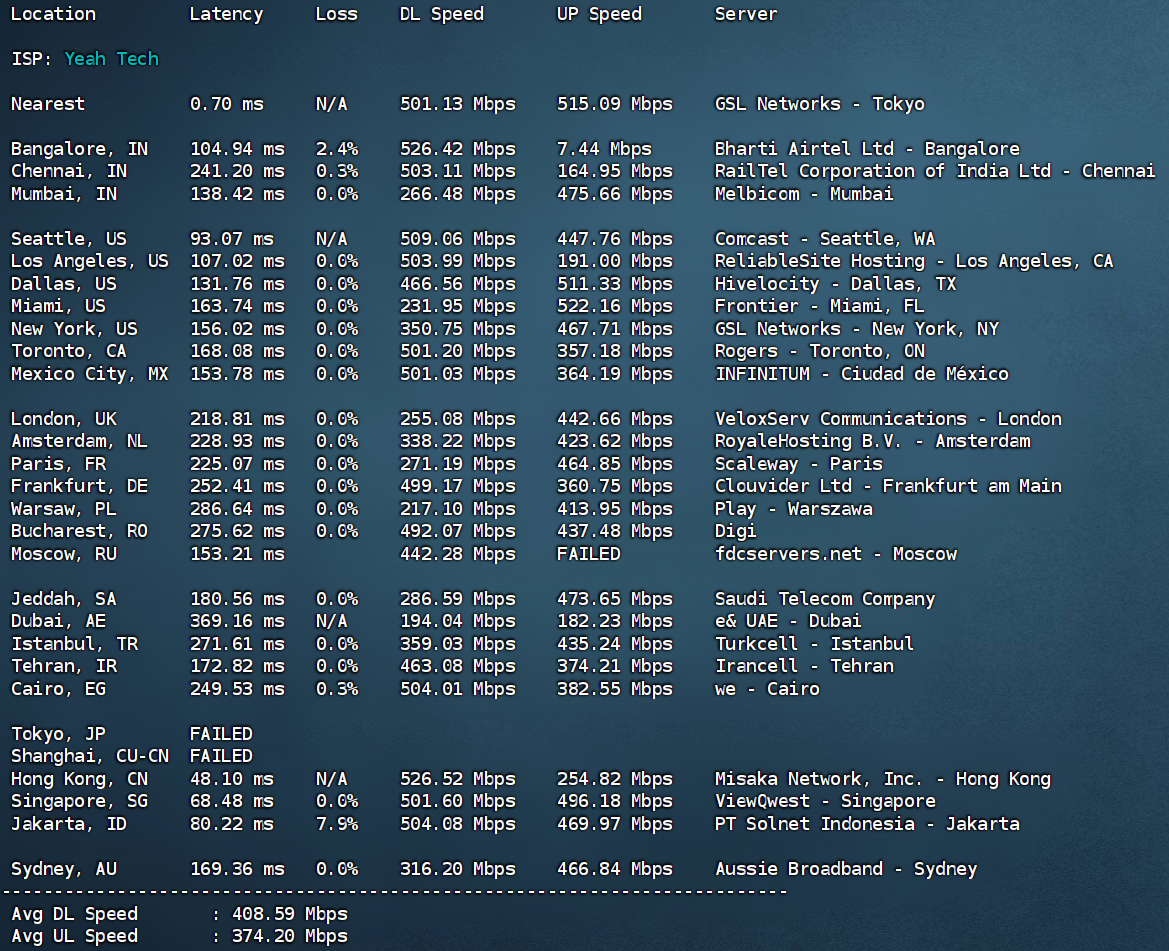Screen dimensions: 1169x951
Task: Click "Toronto, CA" location
Action: [x=69, y=351]
